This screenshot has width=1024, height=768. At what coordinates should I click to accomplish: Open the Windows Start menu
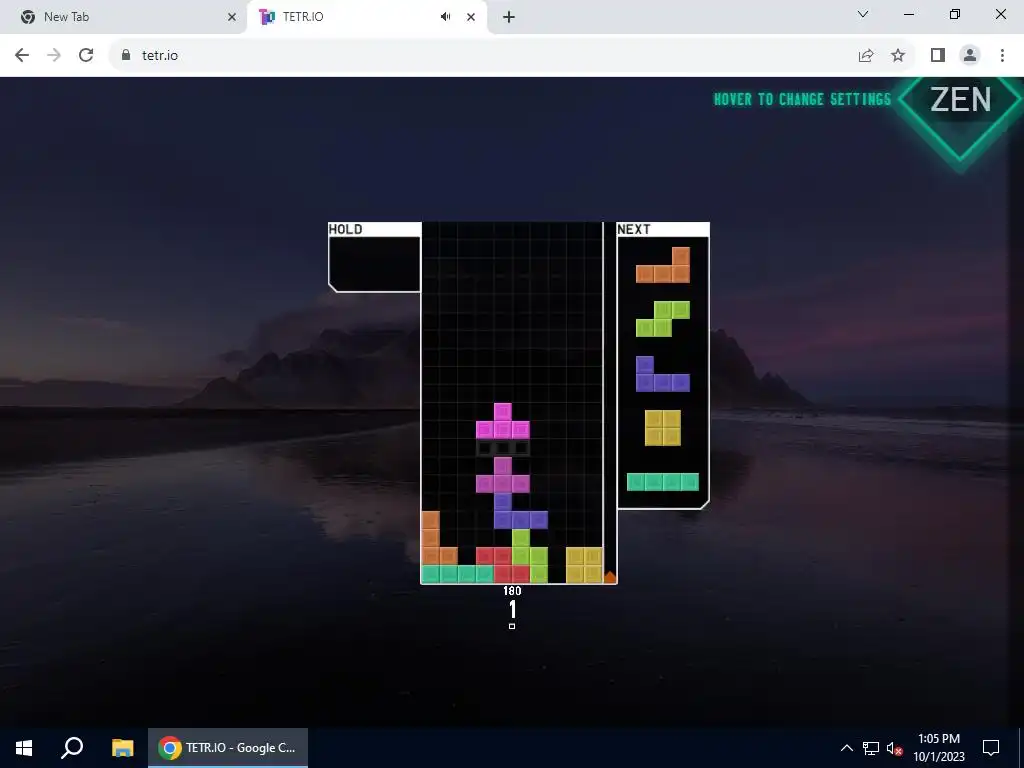24,748
